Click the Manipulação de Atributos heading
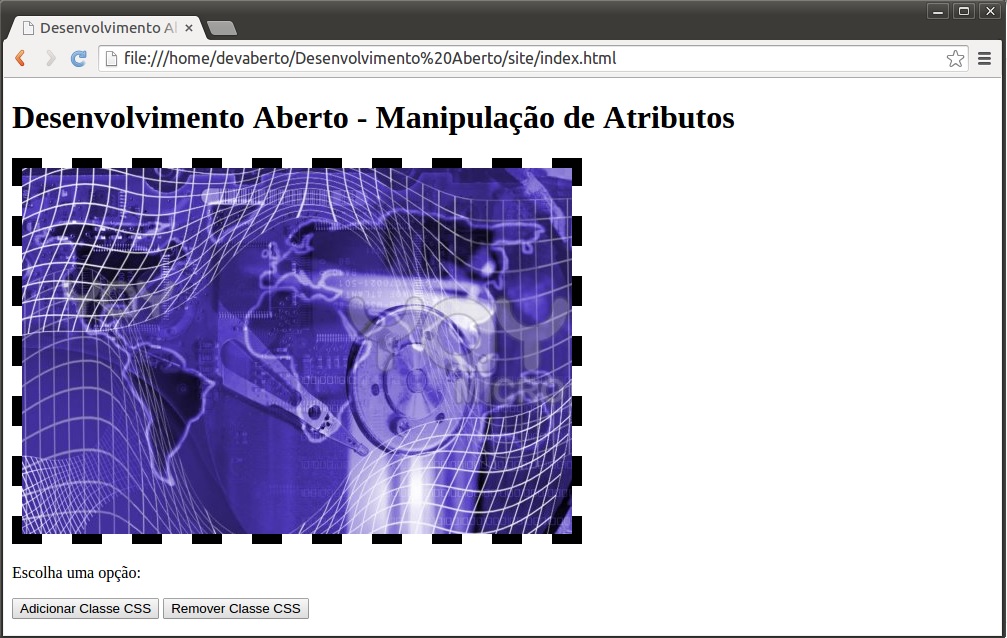Screen dimensions: 1007x638 (373, 118)
